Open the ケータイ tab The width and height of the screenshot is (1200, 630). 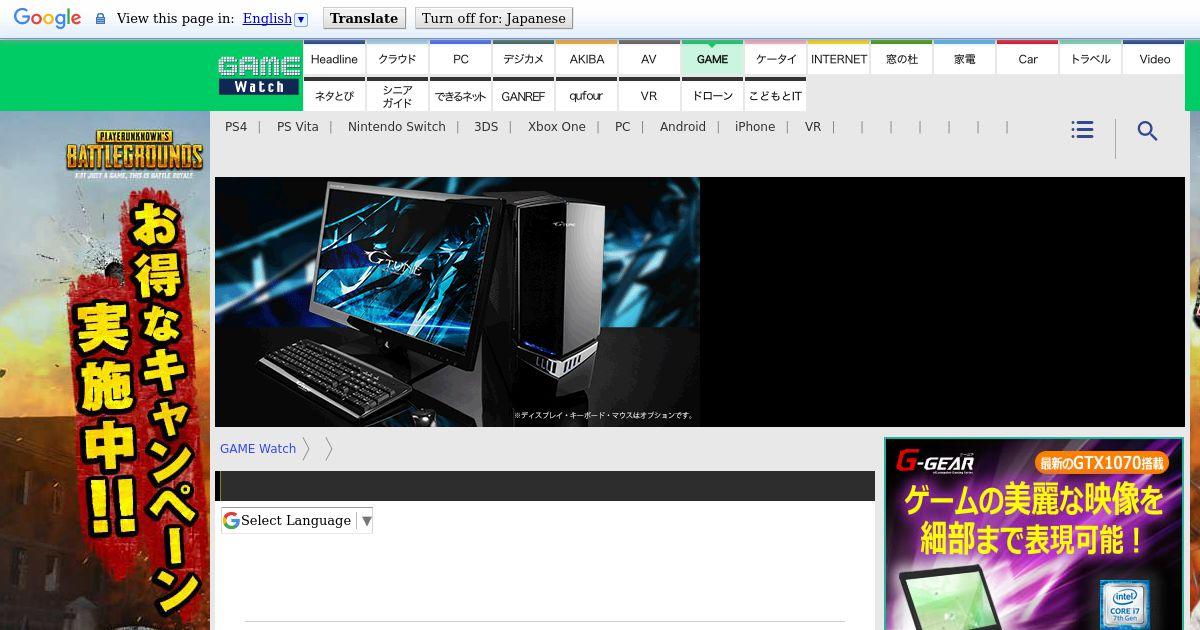[x=775, y=58]
